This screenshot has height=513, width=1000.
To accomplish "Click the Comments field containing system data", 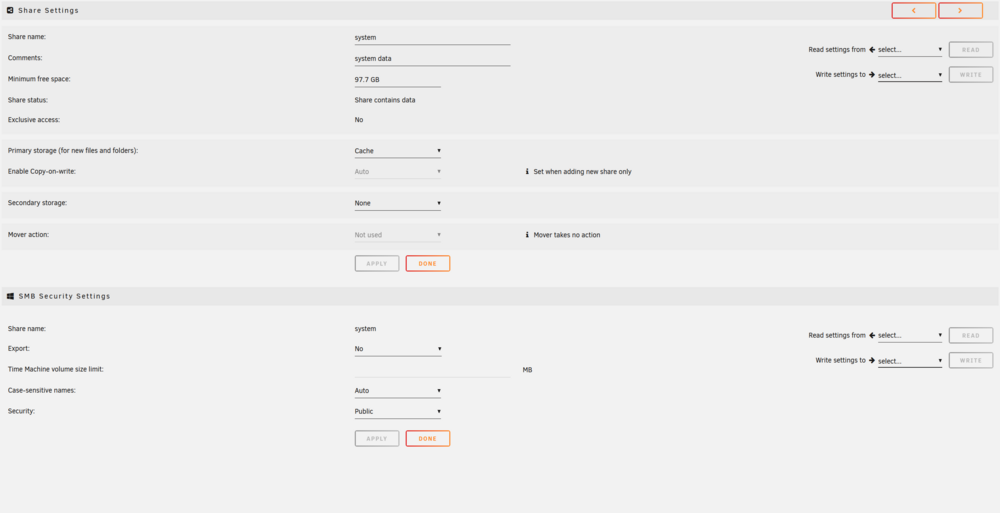I will [432, 59].
